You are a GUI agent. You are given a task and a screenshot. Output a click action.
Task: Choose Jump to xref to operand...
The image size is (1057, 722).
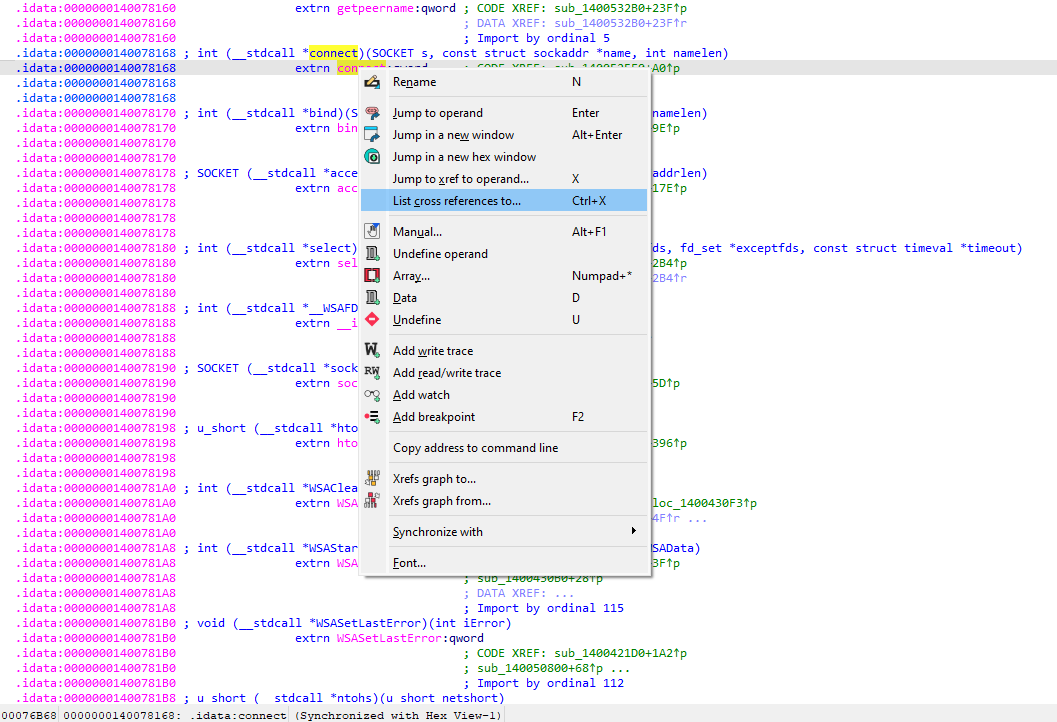(x=460, y=179)
